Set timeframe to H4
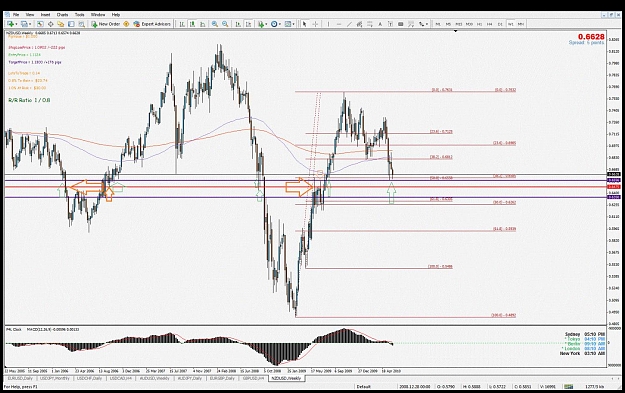625x393 pixels. [489, 24]
